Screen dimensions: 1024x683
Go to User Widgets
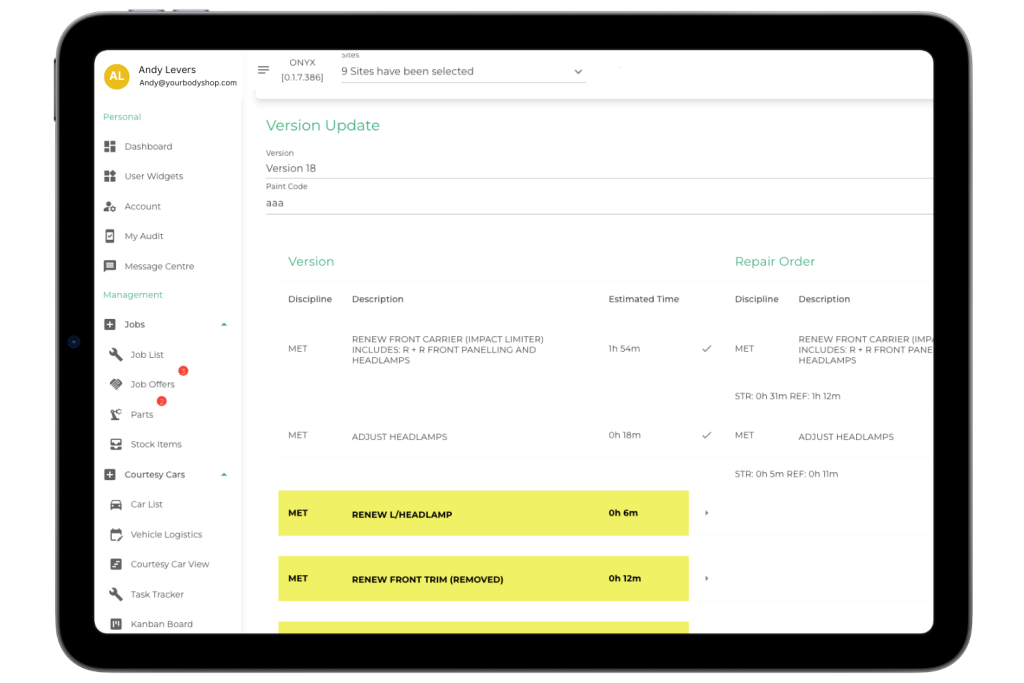(x=154, y=176)
